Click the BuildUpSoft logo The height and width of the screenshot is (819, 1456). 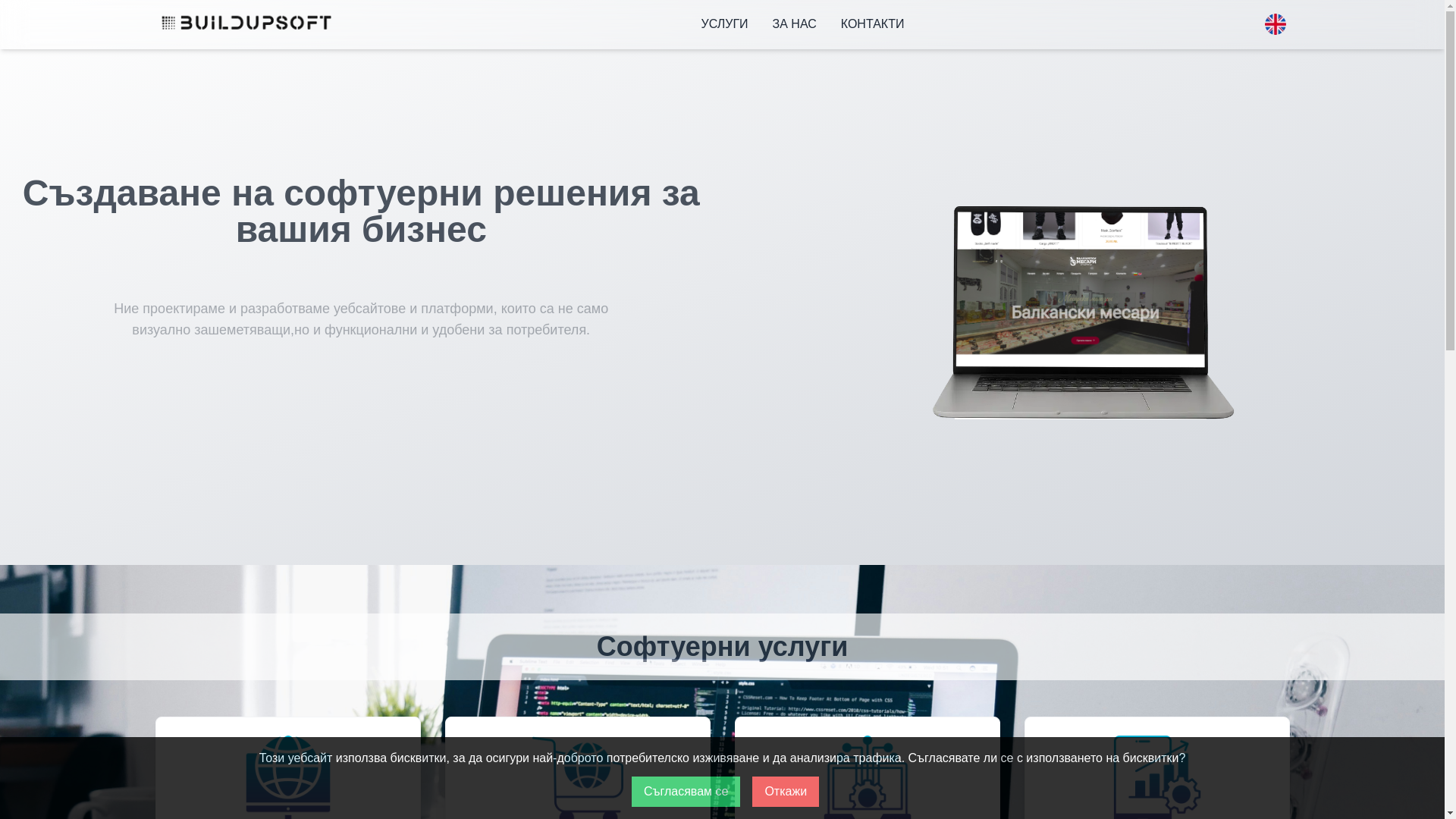[x=246, y=23]
